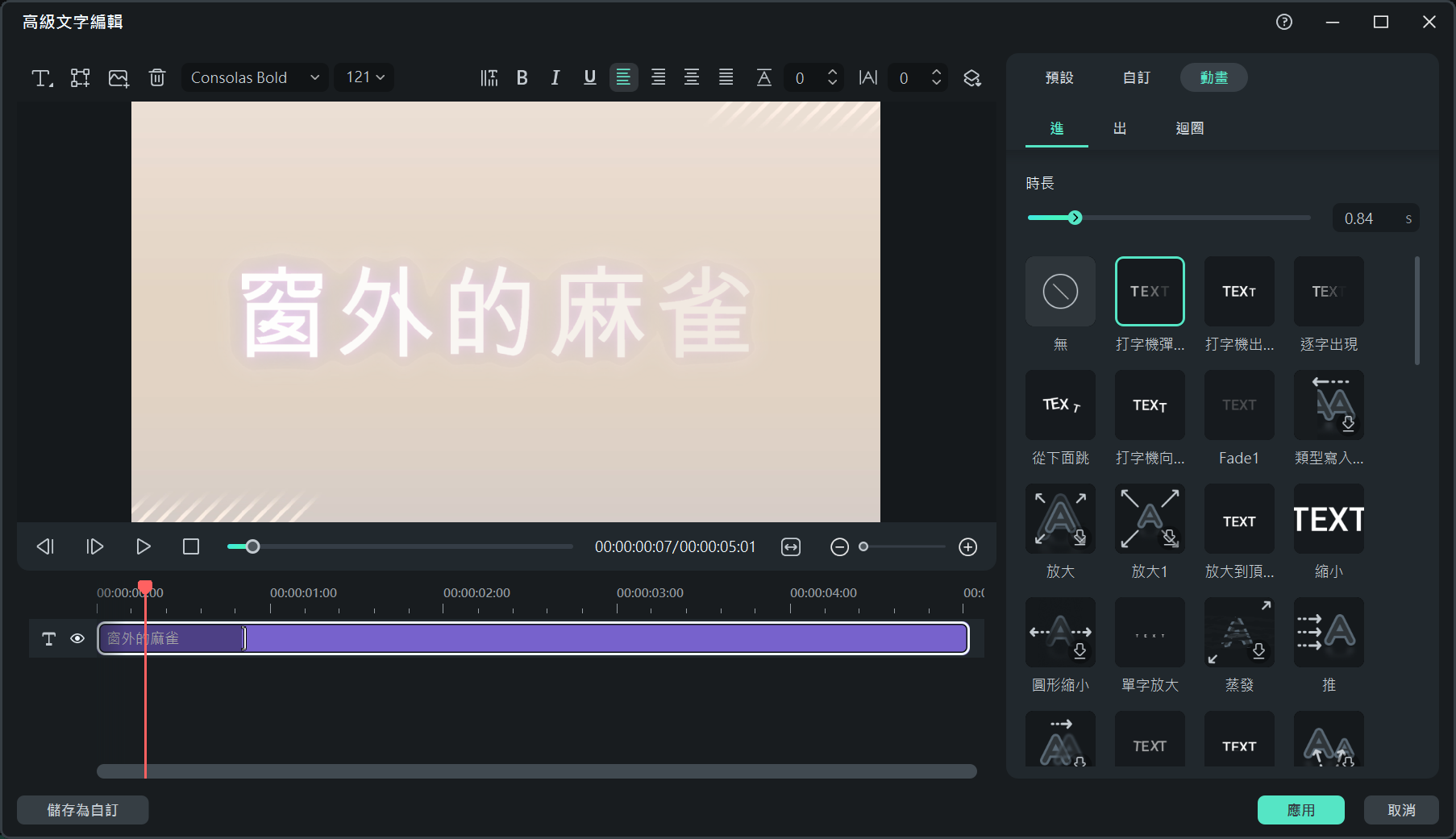This screenshot has width=1456, height=839.
Task: Switch to the 預設 tab
Action: click(1059, 77)
